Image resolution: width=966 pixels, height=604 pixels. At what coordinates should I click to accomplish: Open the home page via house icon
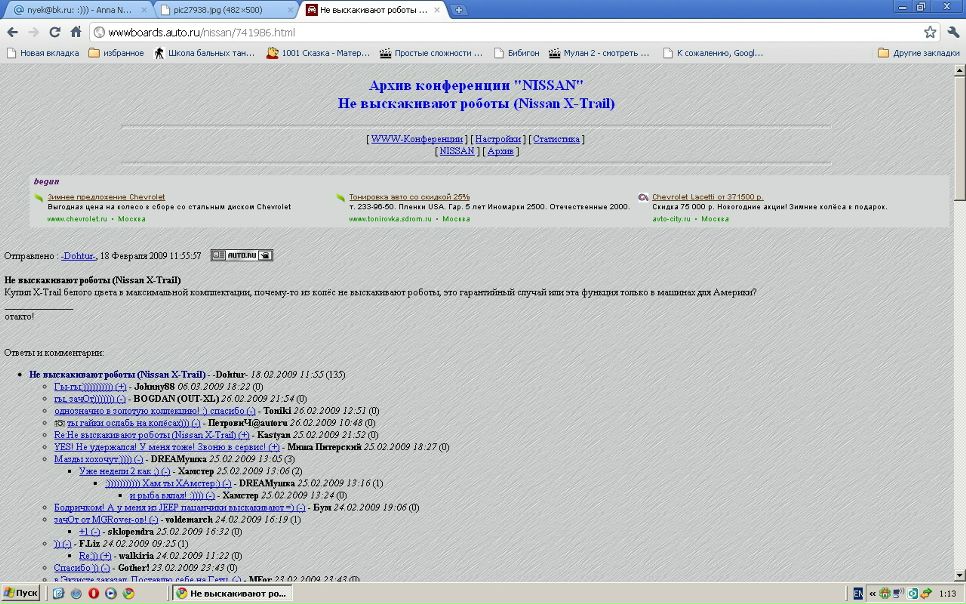click(x=76, y=32)
